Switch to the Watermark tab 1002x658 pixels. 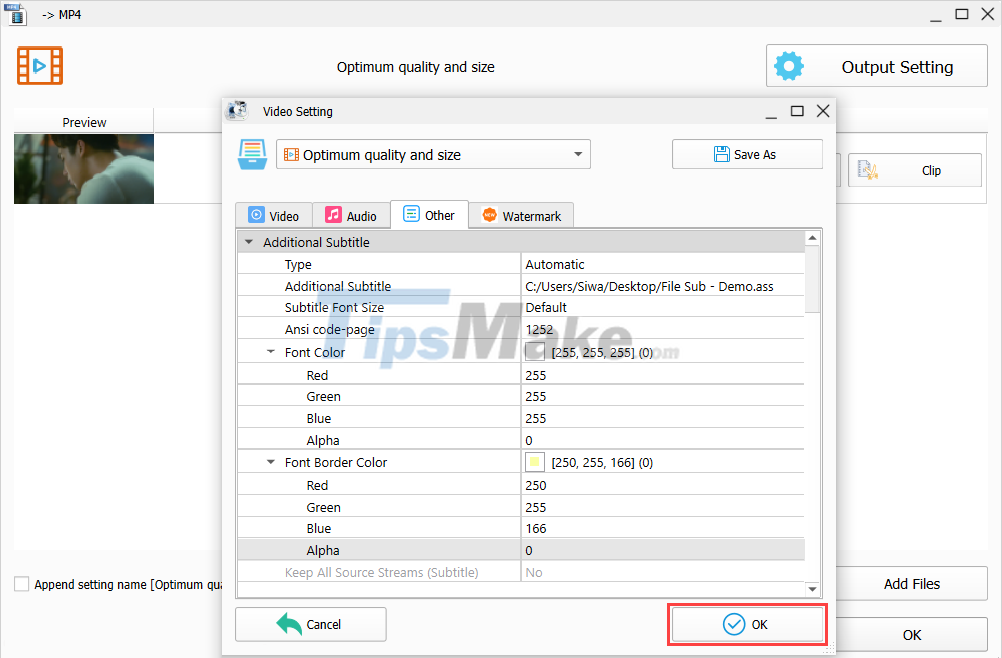[520, 214]
